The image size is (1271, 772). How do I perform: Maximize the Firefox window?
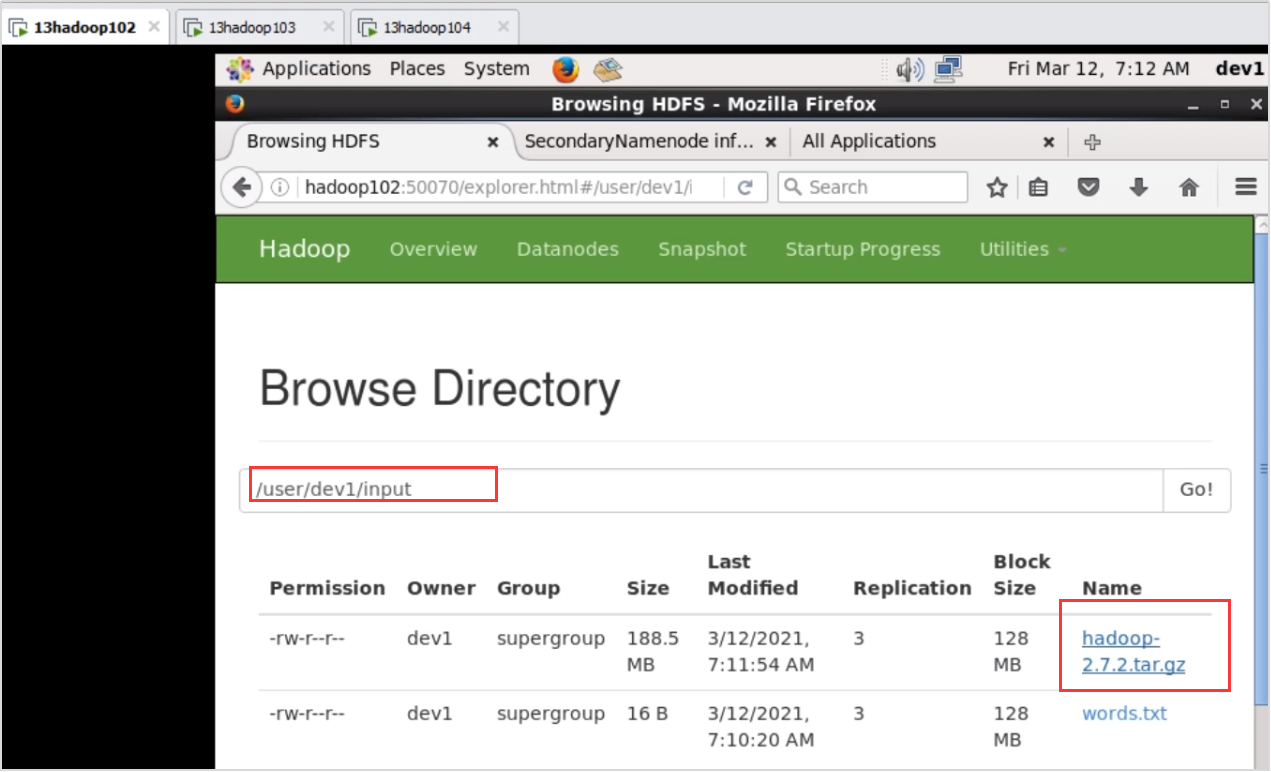(x=1225, y=104)
